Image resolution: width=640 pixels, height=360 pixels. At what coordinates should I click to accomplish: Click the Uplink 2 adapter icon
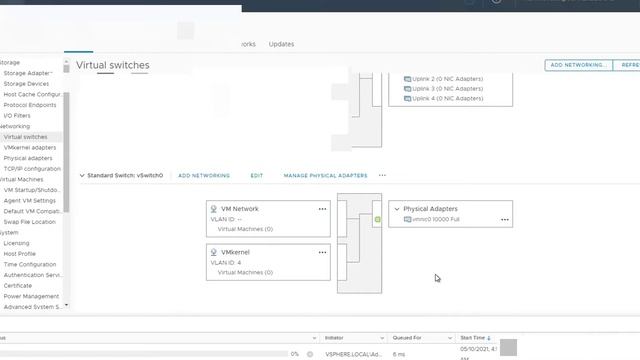[x=407, y=79]
